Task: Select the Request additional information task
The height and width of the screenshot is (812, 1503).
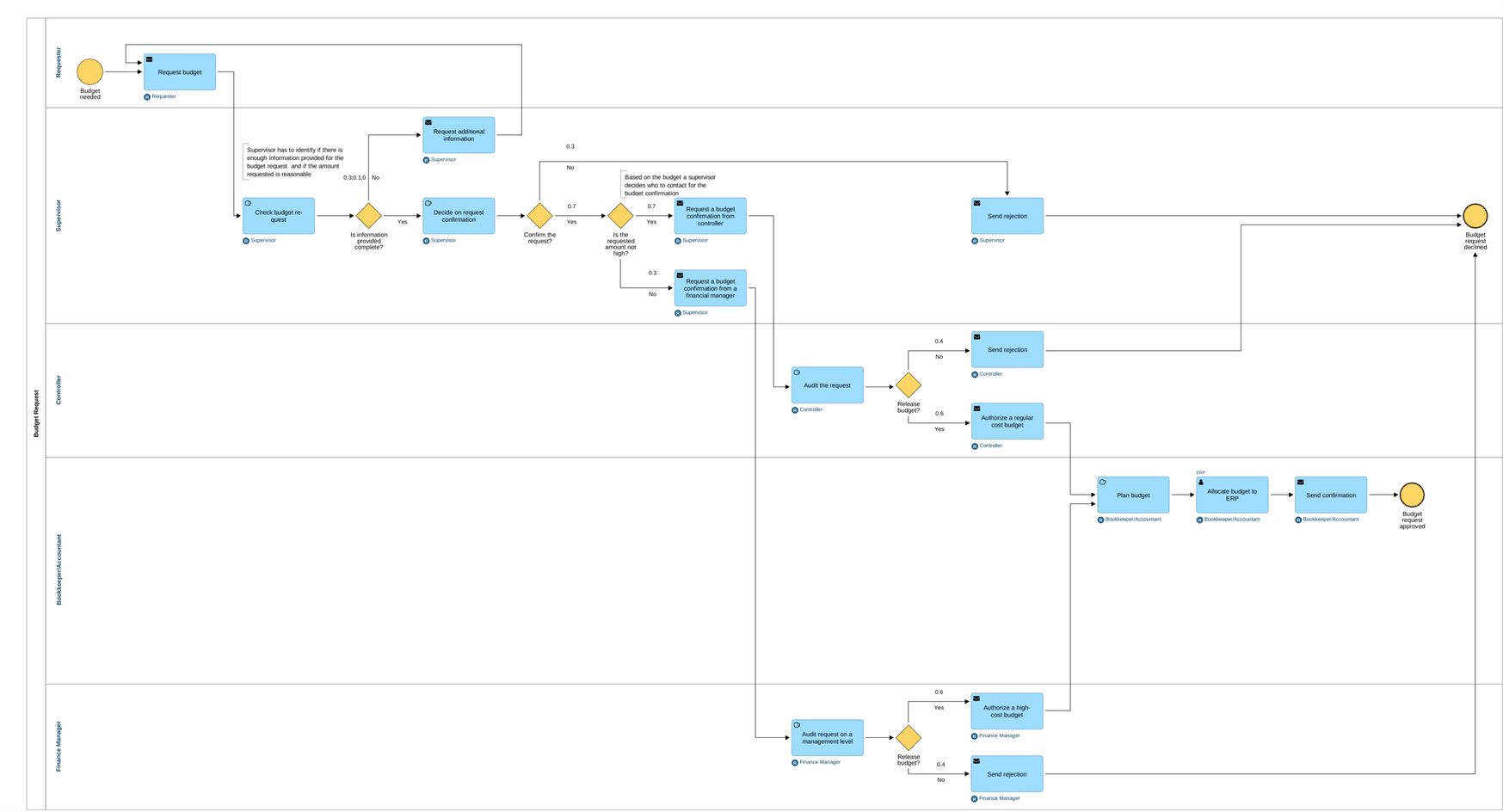Action: pyautogui.click(x=459, y=135)
